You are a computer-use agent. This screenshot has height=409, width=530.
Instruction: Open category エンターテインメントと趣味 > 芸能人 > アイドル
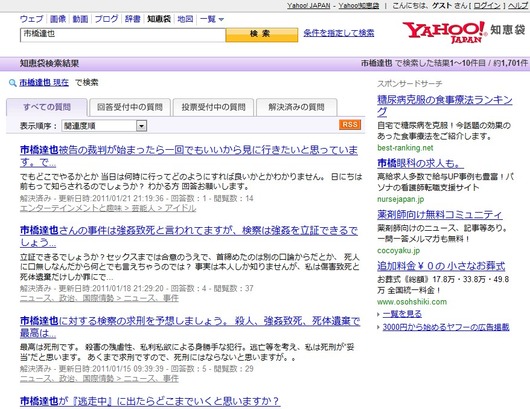click(x=108, y=208)
